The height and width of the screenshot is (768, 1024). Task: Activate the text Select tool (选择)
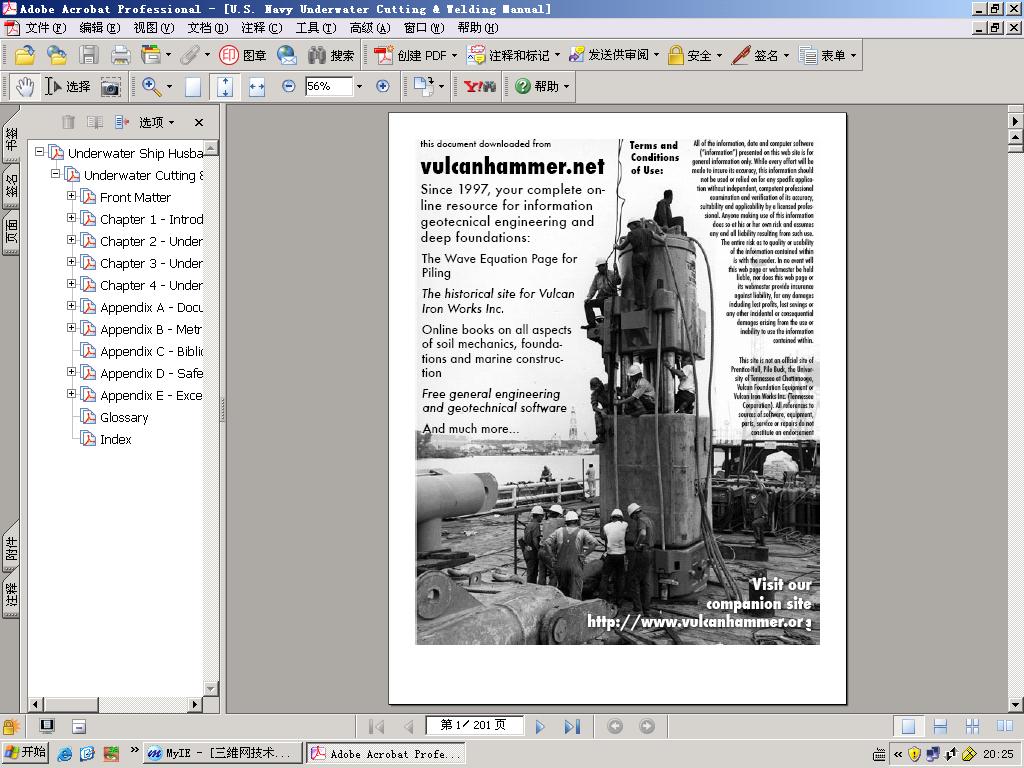pos(67,86)
